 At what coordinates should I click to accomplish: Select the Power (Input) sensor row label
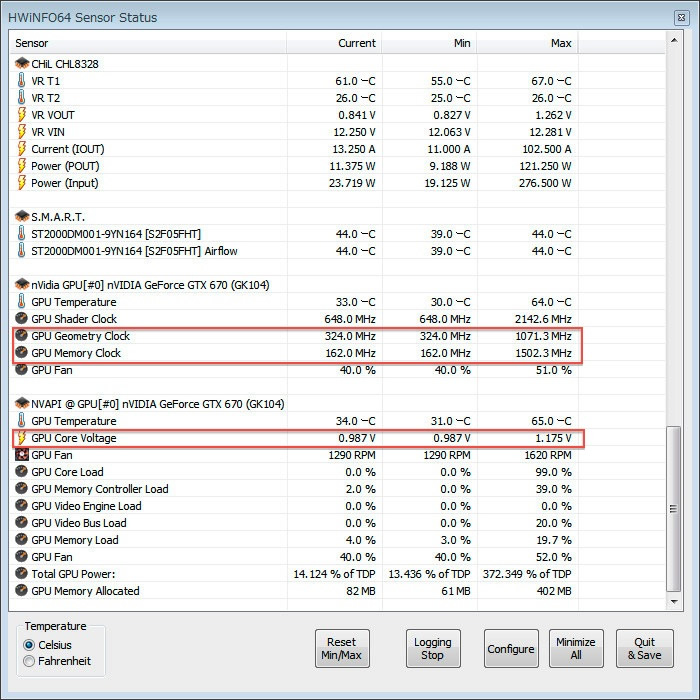[x=65, y=183]
